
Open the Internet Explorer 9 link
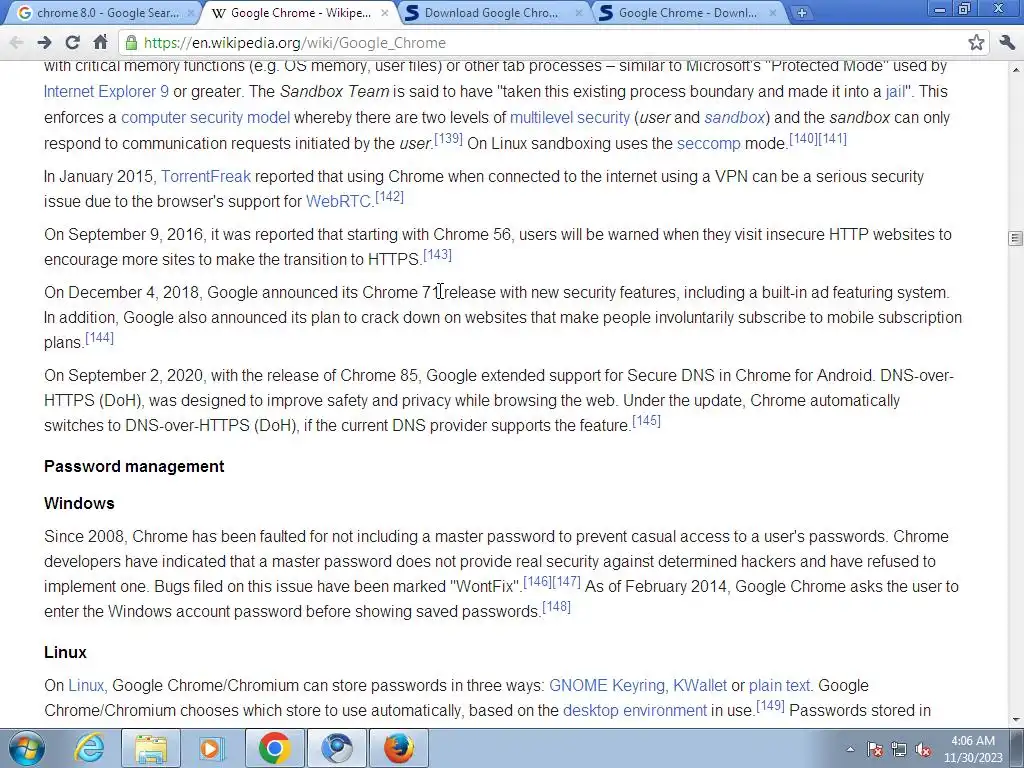(106, 91)
